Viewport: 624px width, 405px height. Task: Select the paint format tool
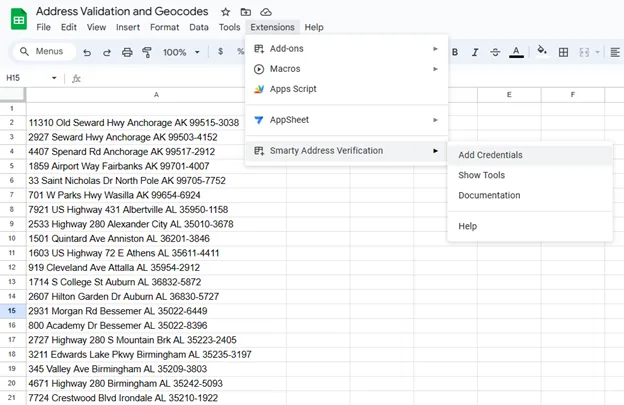pyautogui.click(x=147, y=52)
